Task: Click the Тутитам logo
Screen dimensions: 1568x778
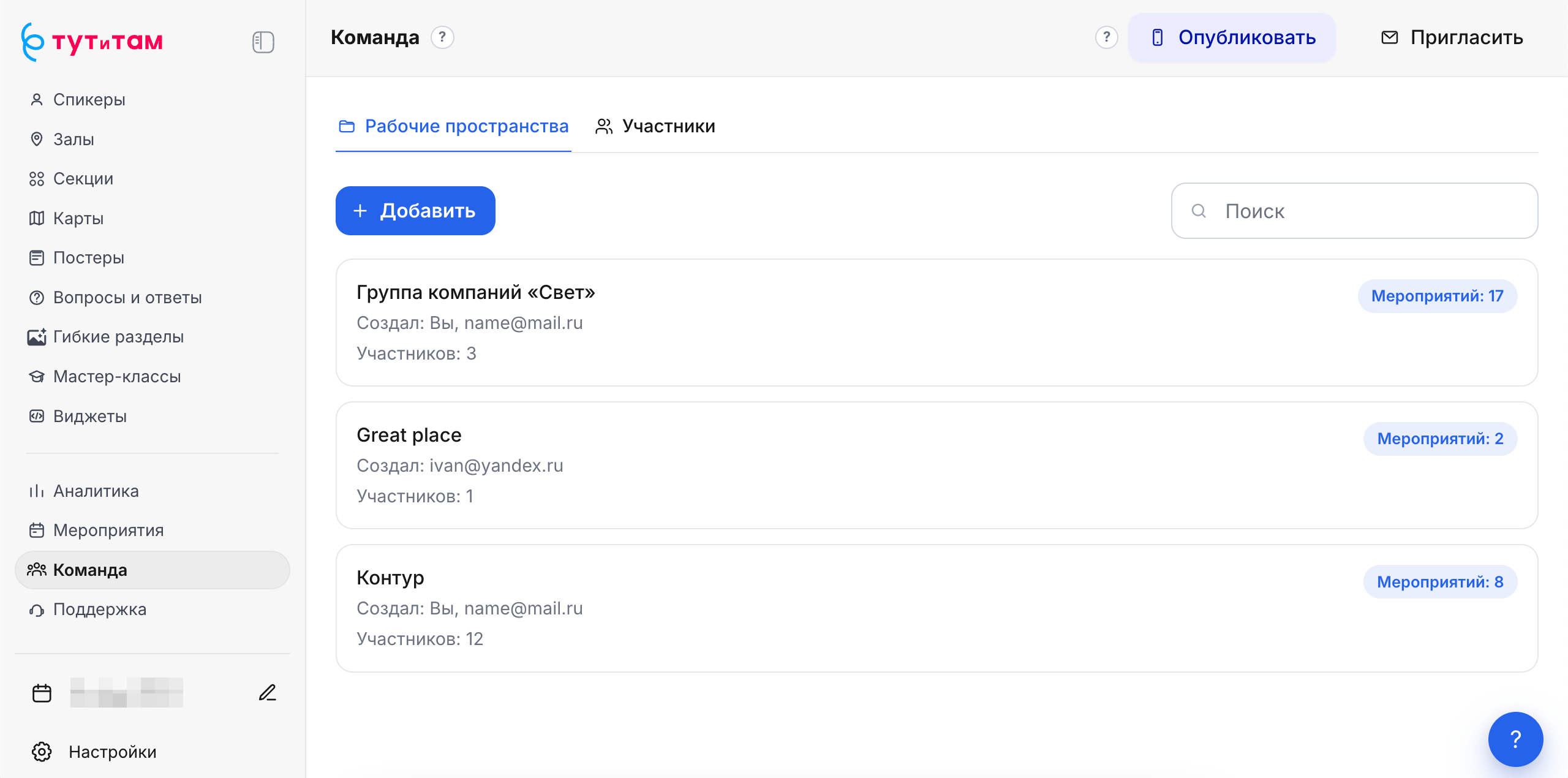Action: click(x=92, y=42)
